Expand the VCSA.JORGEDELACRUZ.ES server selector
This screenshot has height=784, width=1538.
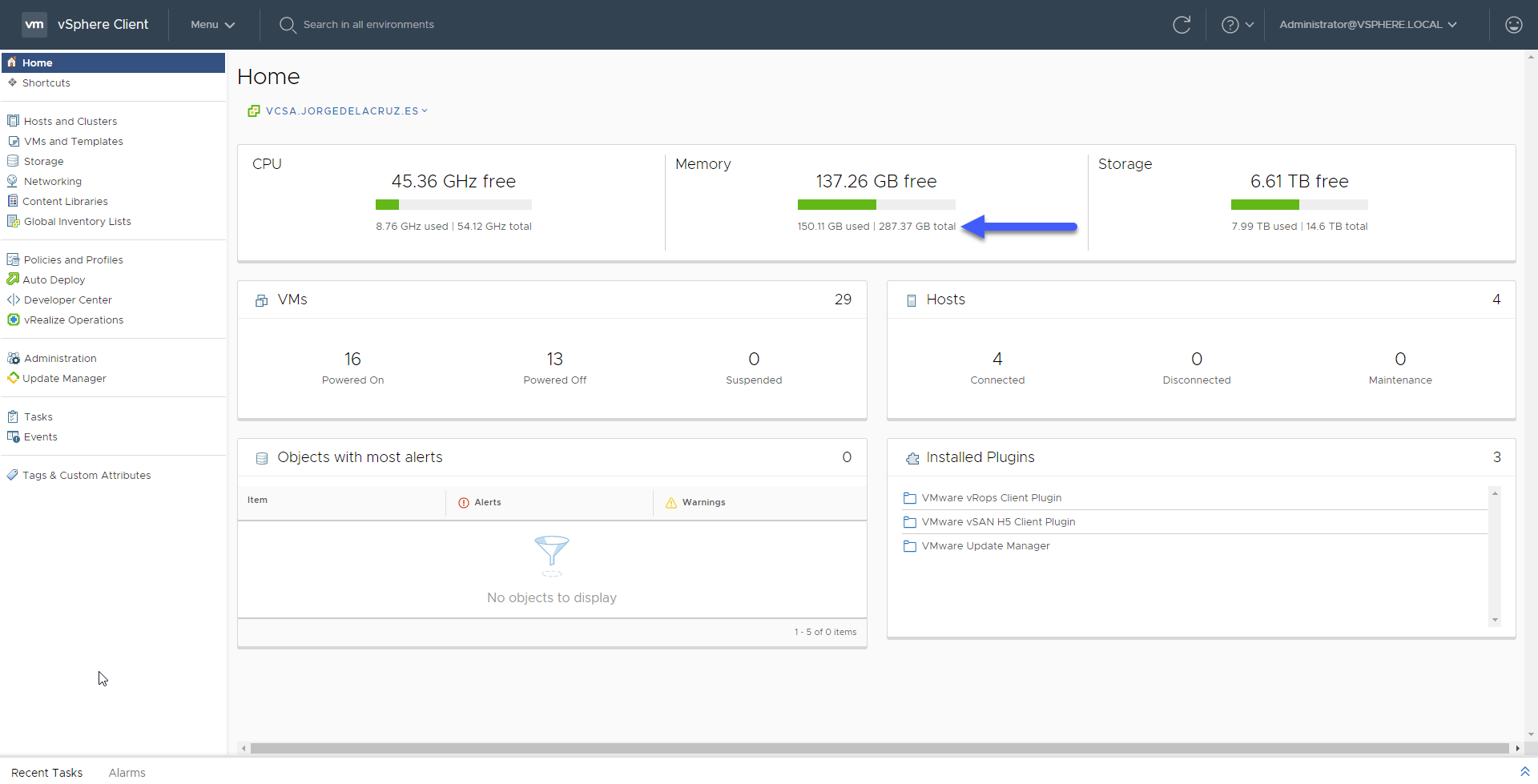[347, 111]
